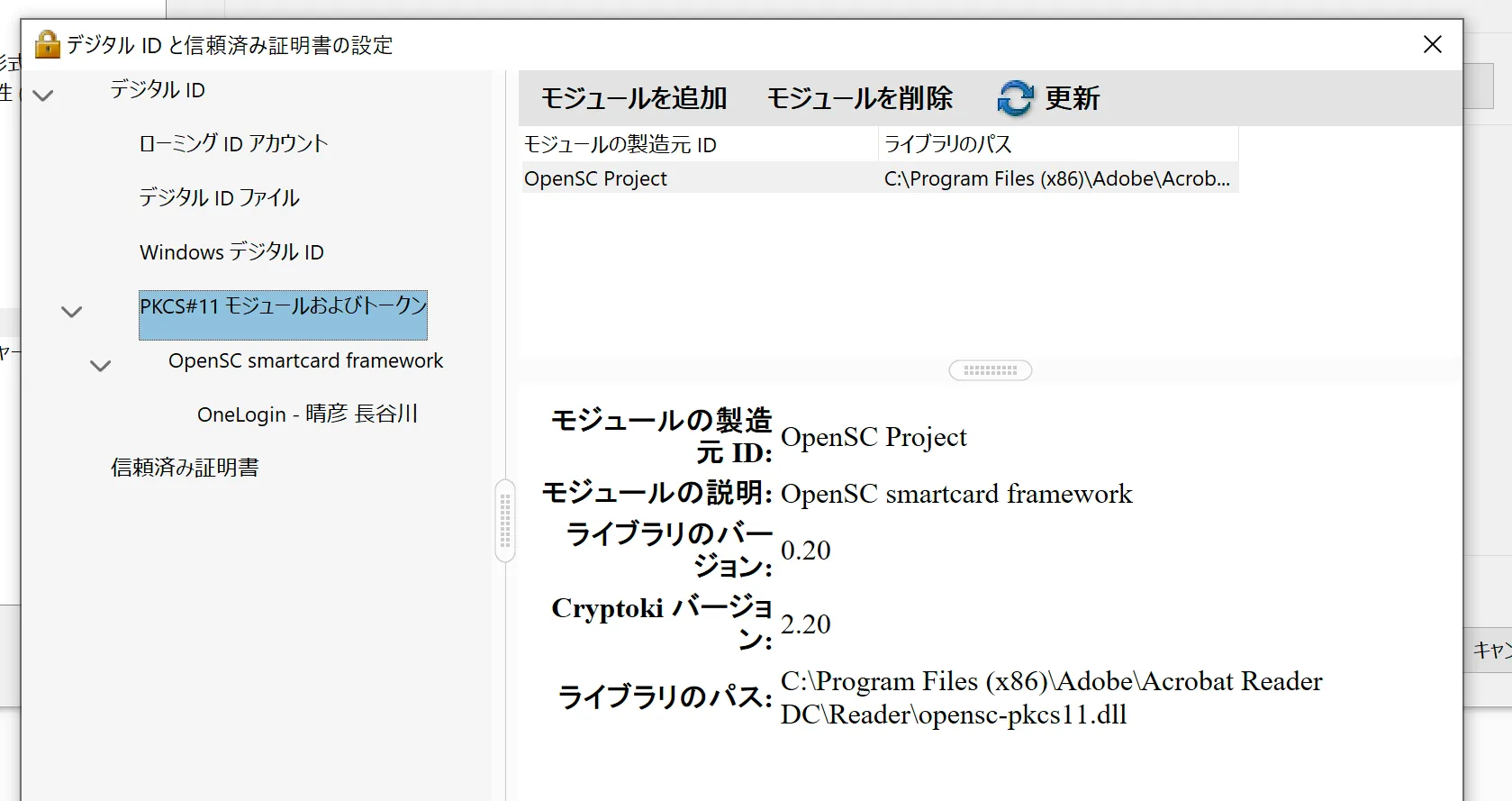Screen dimensions: 1512x801
Task: Click the horizontal splitter handle between panes
Action: point(990,370)
